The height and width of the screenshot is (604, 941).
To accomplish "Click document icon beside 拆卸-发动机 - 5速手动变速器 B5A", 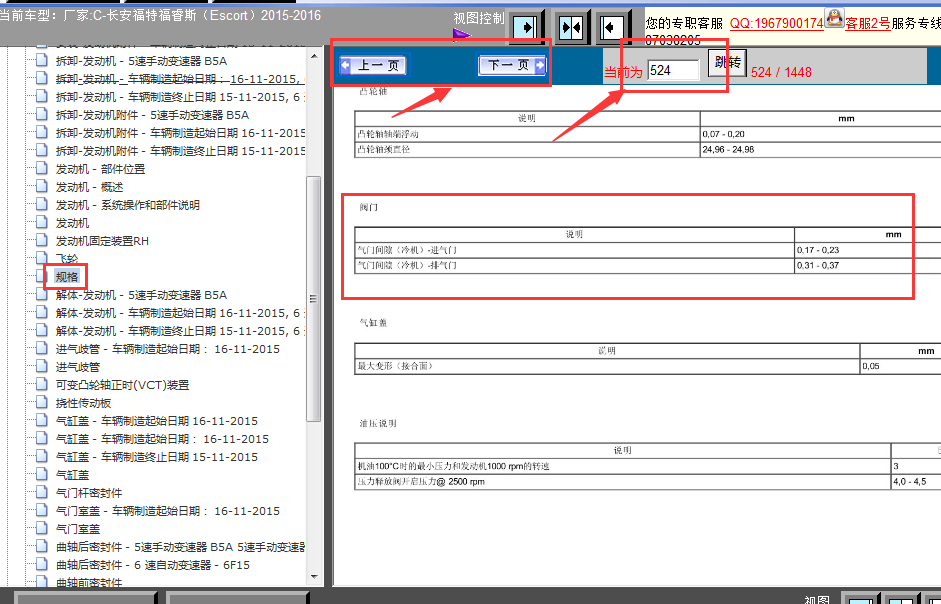I will point(41,60).
